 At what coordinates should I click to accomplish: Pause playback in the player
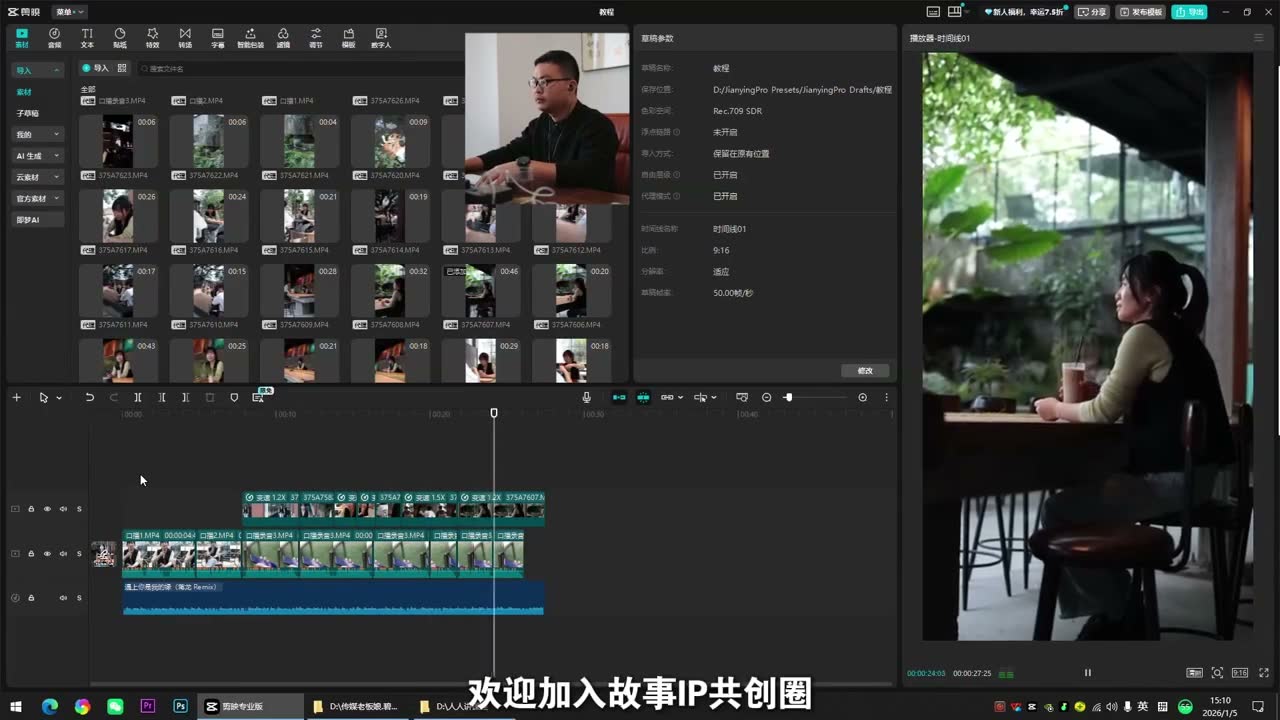coord(1088,673)
